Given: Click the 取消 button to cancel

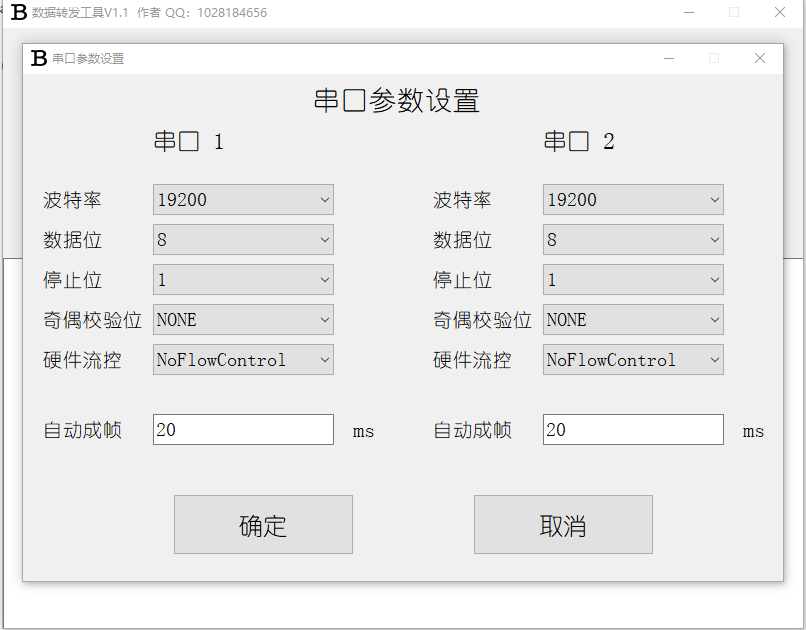Looking at the screenshot, I should (x=562, y=524).
